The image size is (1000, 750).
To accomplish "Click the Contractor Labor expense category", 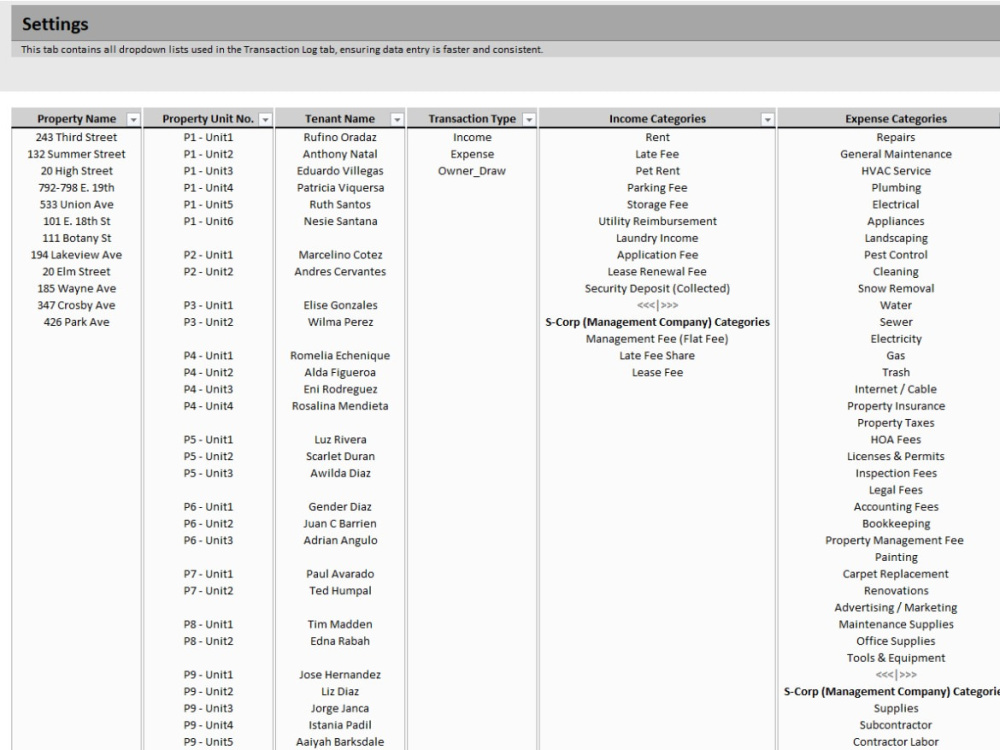I will pos(895,742).
